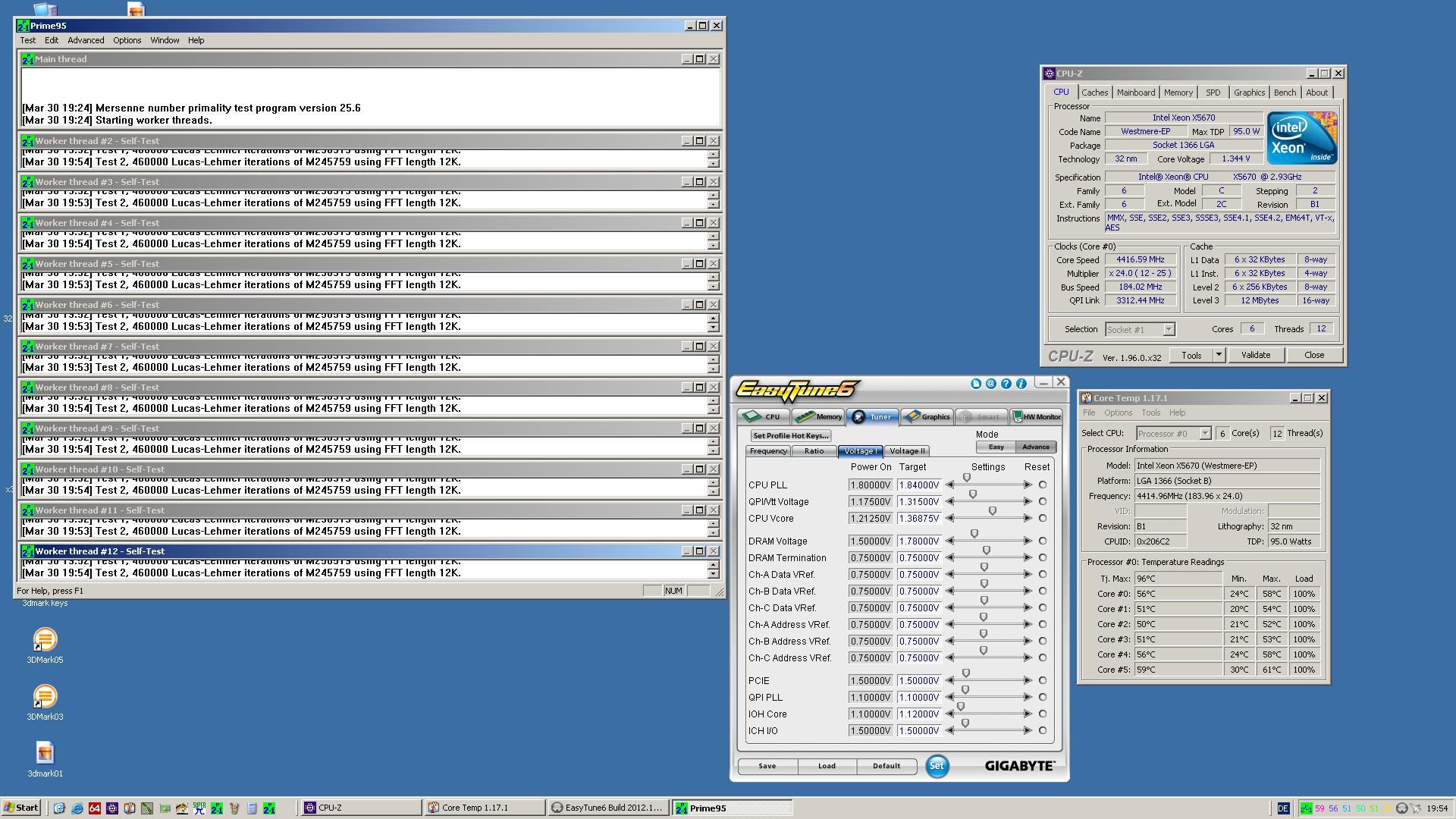The height and width of the screenshot is (819, 1456).
Task: Click the EasyTune6 Save button
Action: pos(767,767)
